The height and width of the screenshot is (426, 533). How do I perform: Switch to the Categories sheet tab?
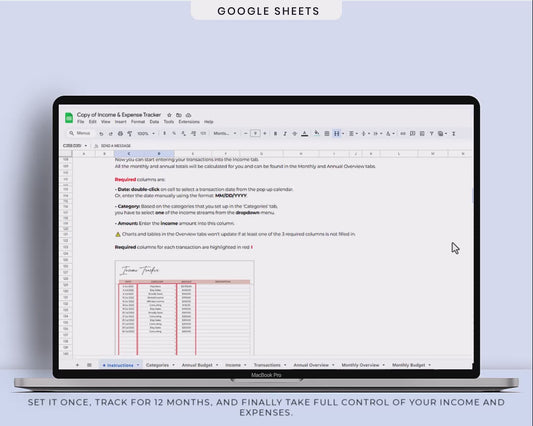(x=157, y=365)
